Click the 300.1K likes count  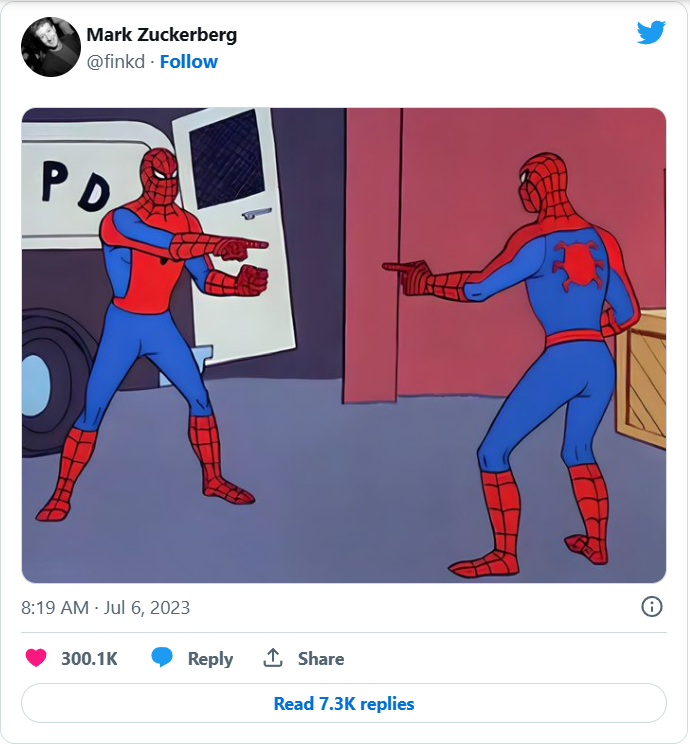[x=89, y=658]
